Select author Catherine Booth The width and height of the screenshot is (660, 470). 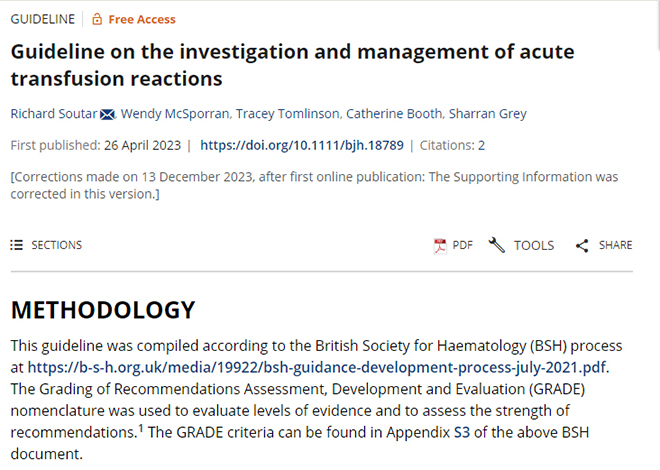click(x=394, y=114)
